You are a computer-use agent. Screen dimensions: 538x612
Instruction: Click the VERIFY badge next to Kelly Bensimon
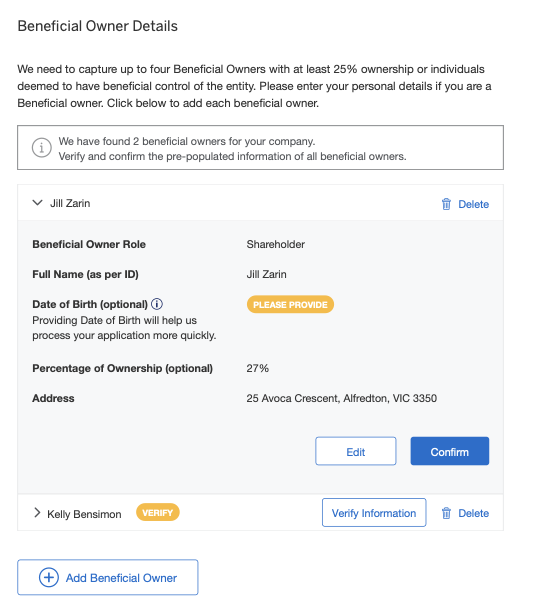157,512
